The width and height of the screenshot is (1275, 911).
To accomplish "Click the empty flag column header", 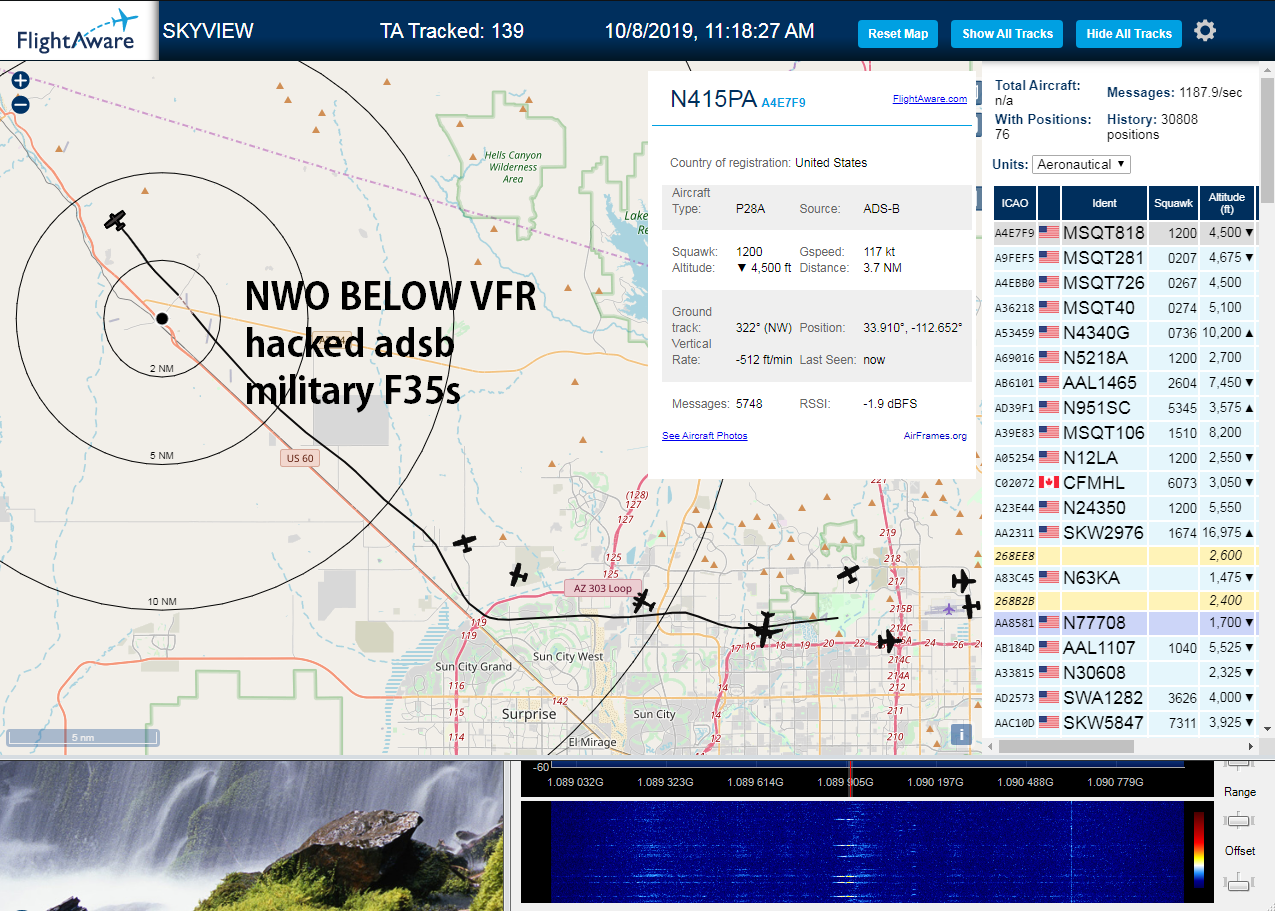I will [x=1049, y=203].
